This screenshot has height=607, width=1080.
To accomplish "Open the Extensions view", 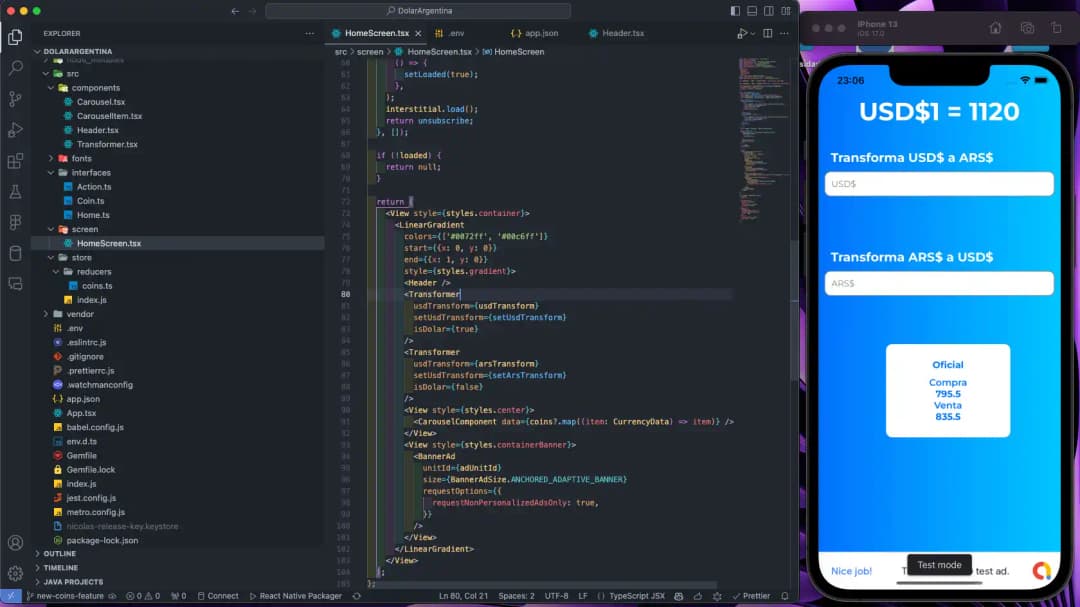I will point(15,161).
